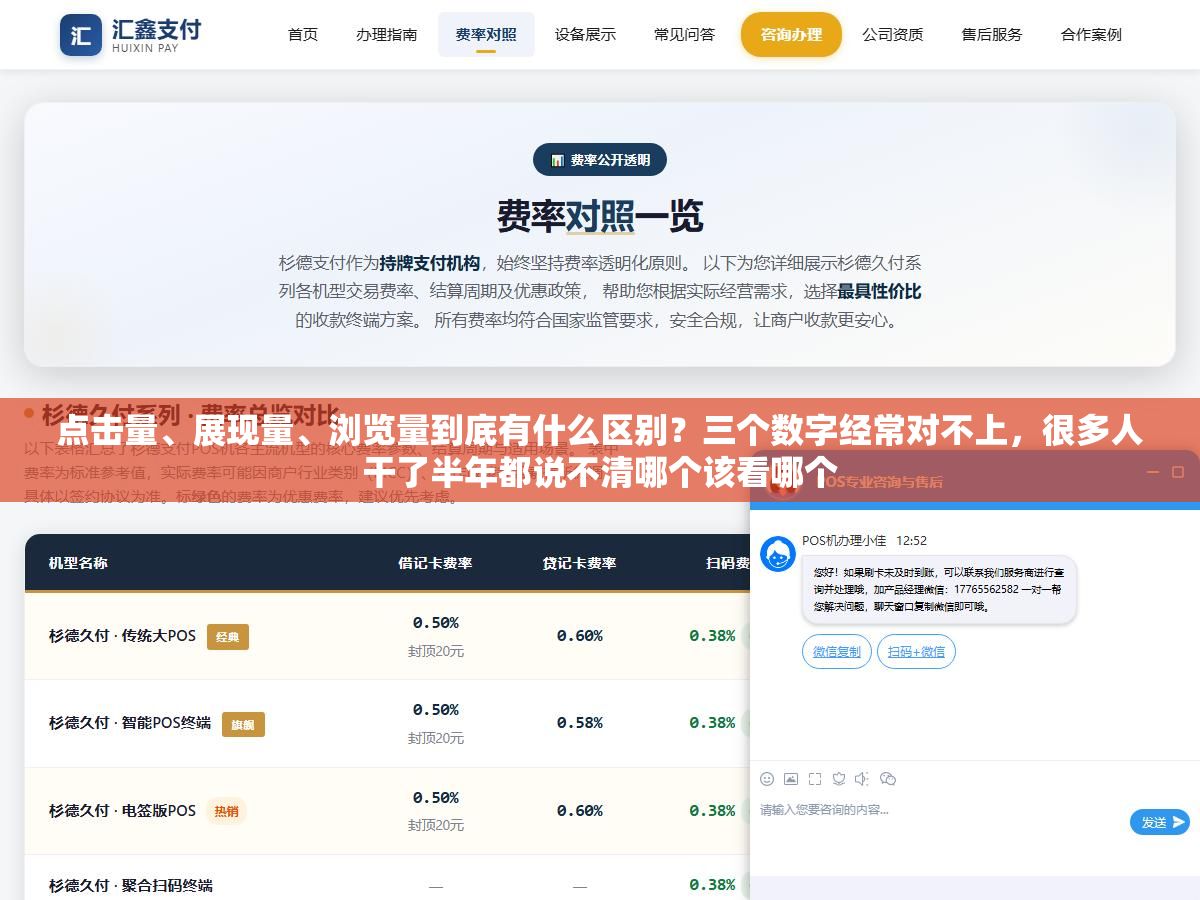Click the 0.38% scan rate for 电签版POS
The width and height of the screenshot is (1200, 900).
(712, 811)
